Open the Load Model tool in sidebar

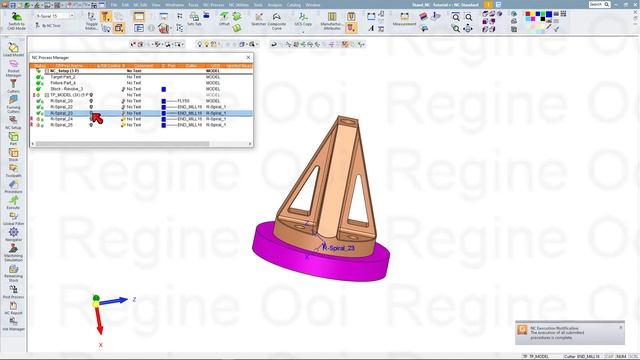pyautogui.click(x=13, y=49)
